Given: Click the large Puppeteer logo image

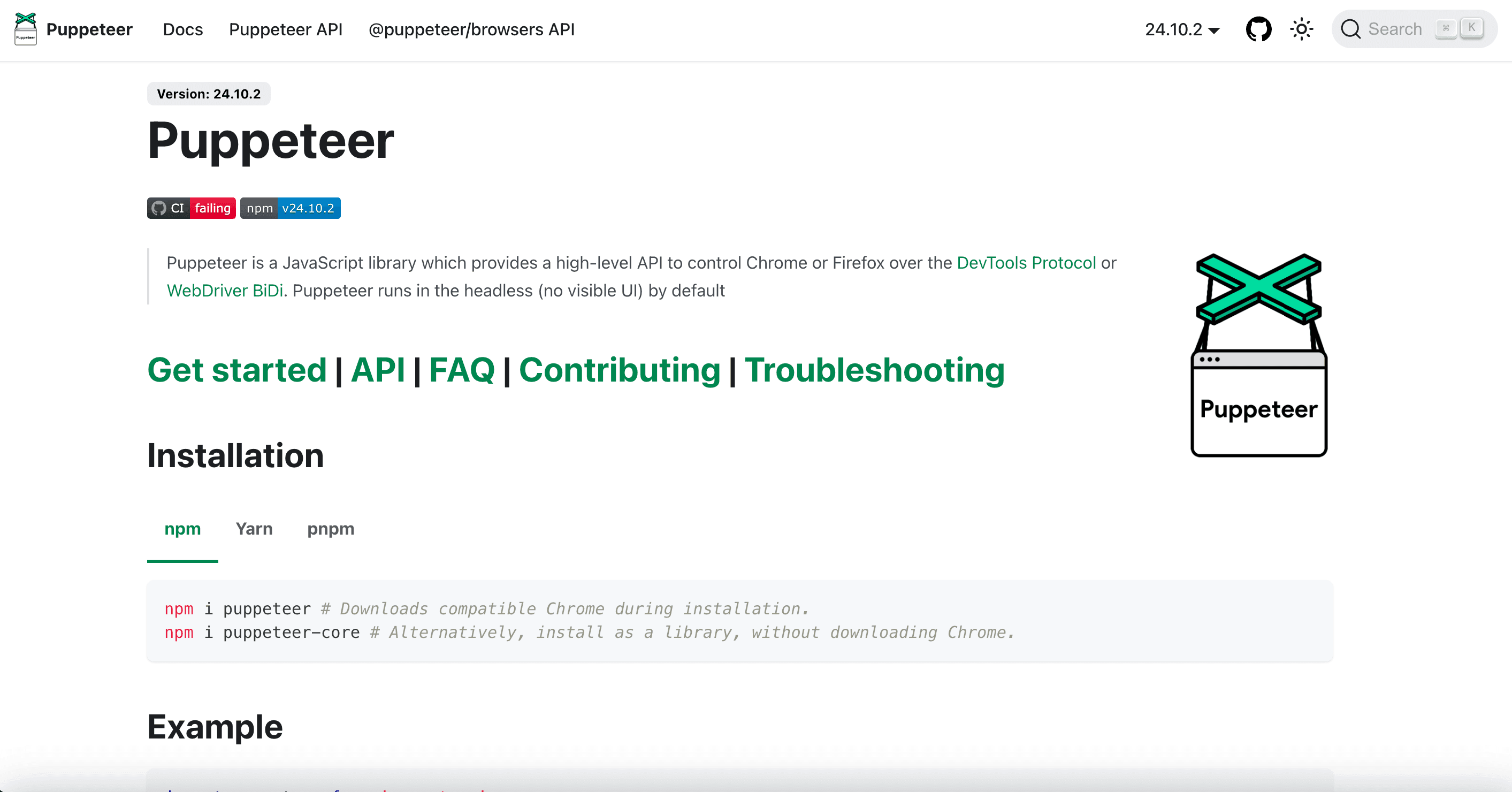Looking at the screenshot, I should [x=1258, y=355].
